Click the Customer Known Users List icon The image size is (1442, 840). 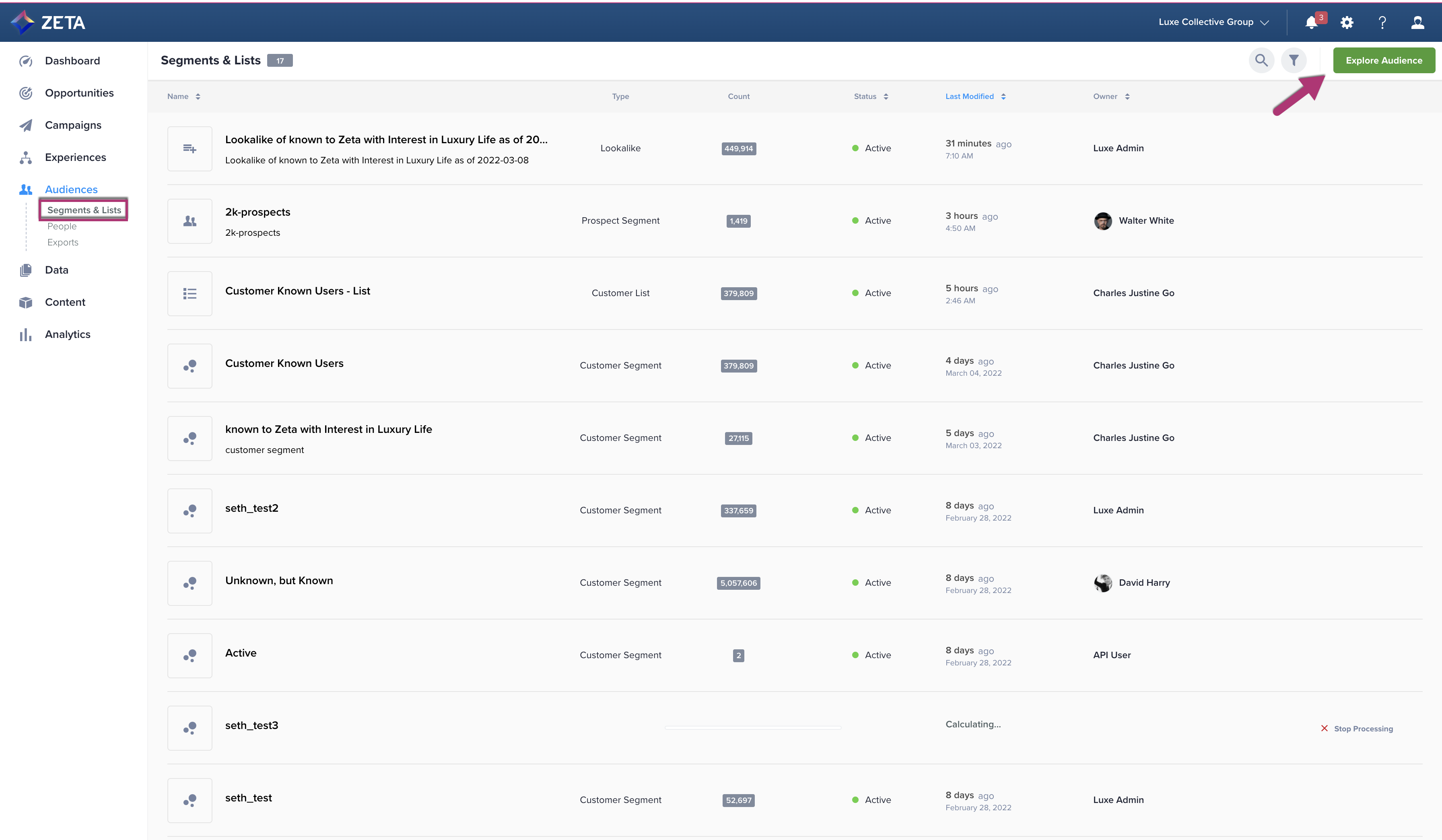(190, 294)
